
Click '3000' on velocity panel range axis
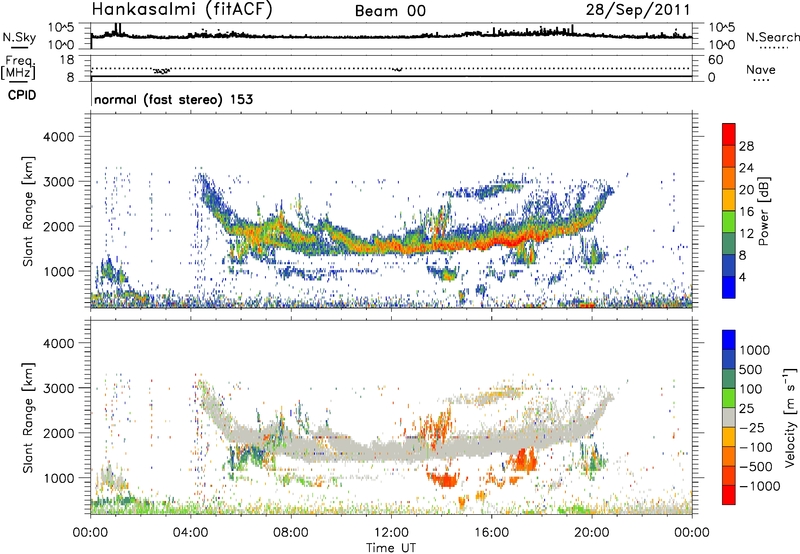[x=59, y=388]
